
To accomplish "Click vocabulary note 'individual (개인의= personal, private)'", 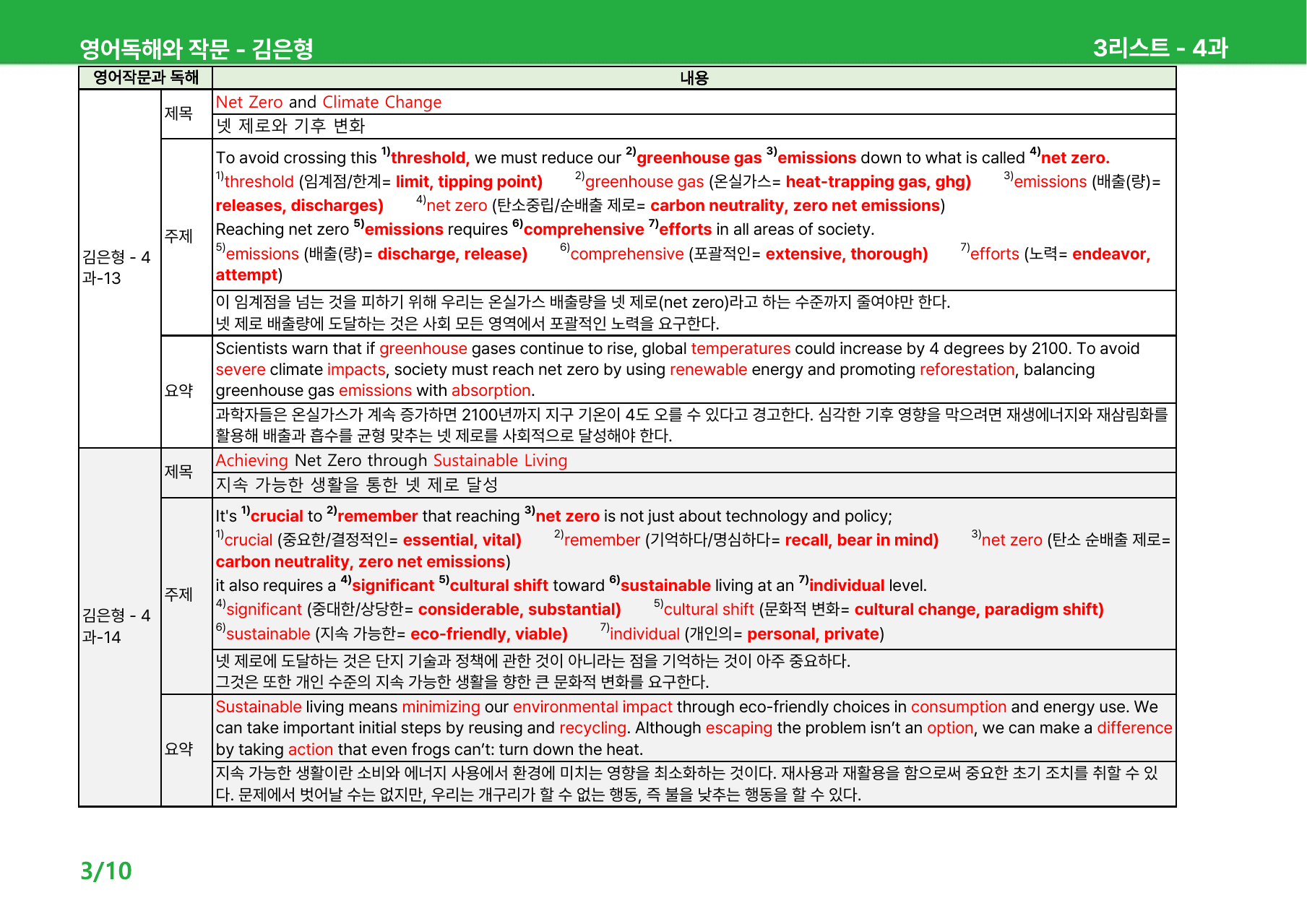I will (742, 634).
